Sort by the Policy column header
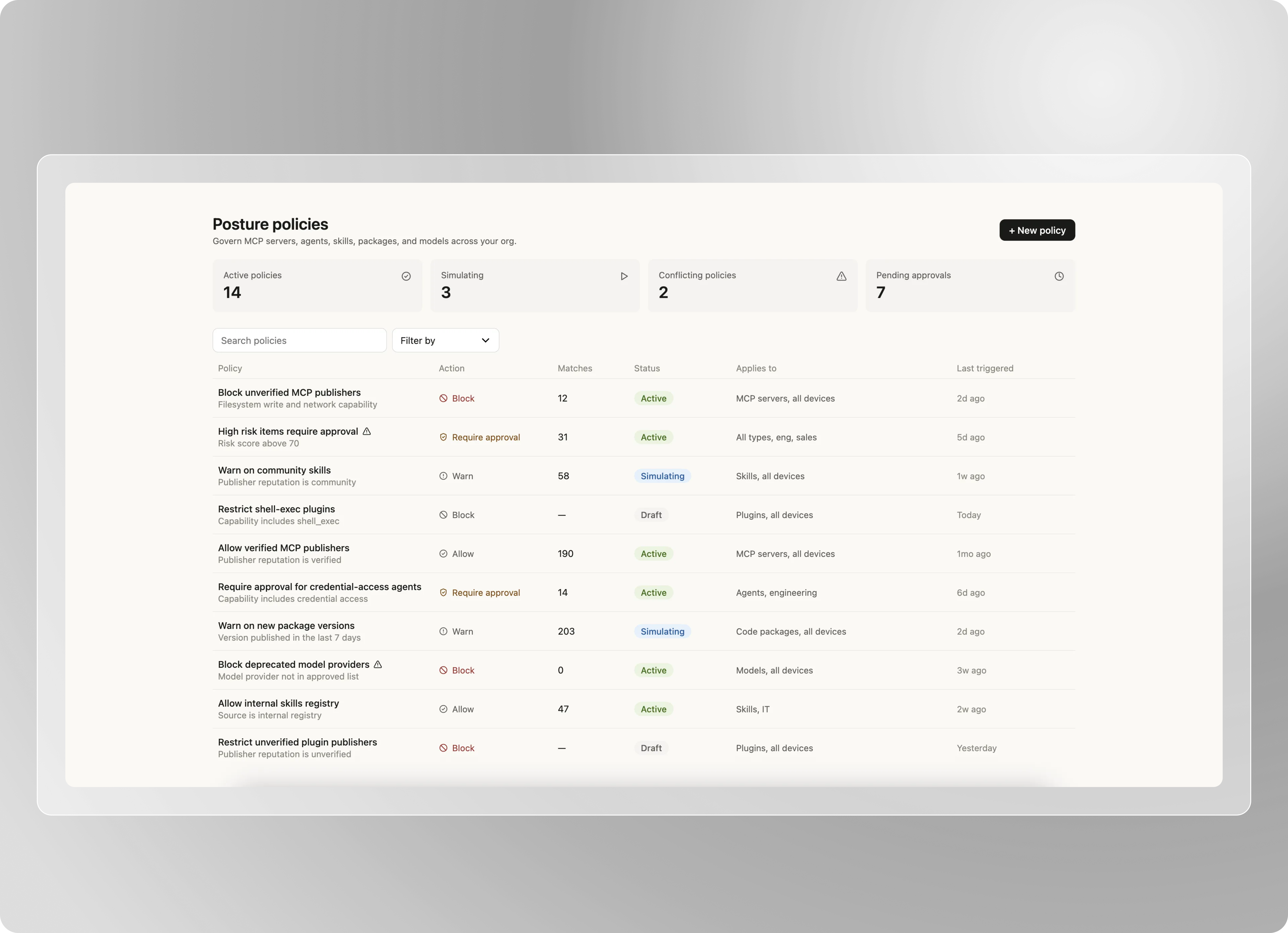 230,368
